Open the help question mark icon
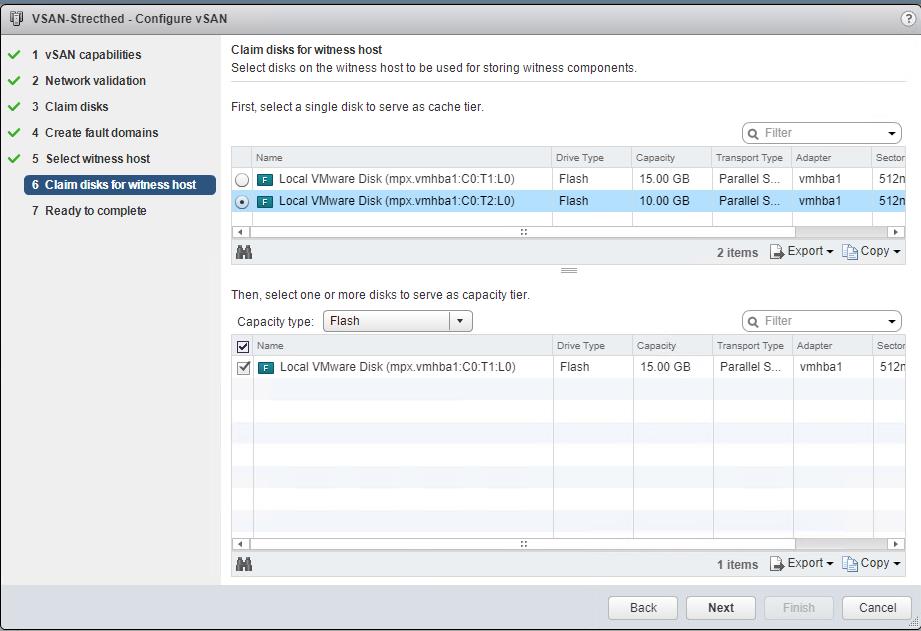 point(908,18)
